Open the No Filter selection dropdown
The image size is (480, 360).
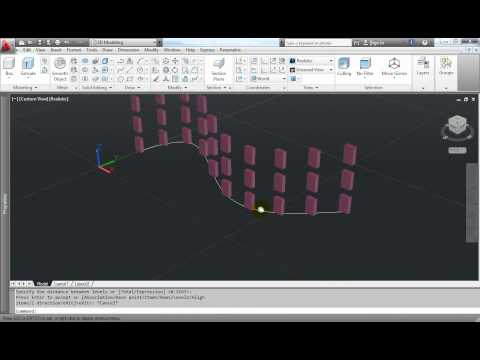[365, 66]
